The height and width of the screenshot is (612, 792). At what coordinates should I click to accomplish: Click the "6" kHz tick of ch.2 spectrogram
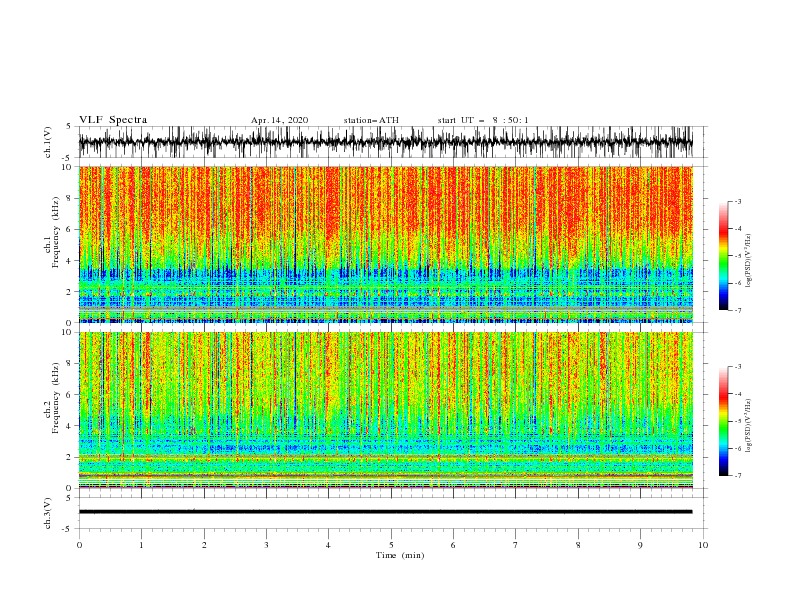click(x=70, y=395)
